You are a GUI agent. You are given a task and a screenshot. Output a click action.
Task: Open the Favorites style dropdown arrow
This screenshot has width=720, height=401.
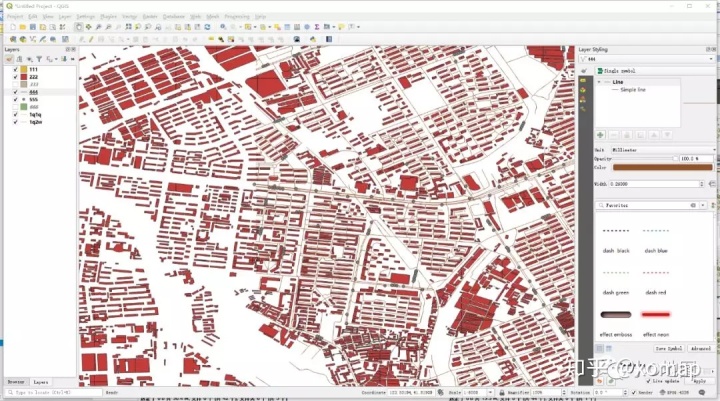(703, 205)
